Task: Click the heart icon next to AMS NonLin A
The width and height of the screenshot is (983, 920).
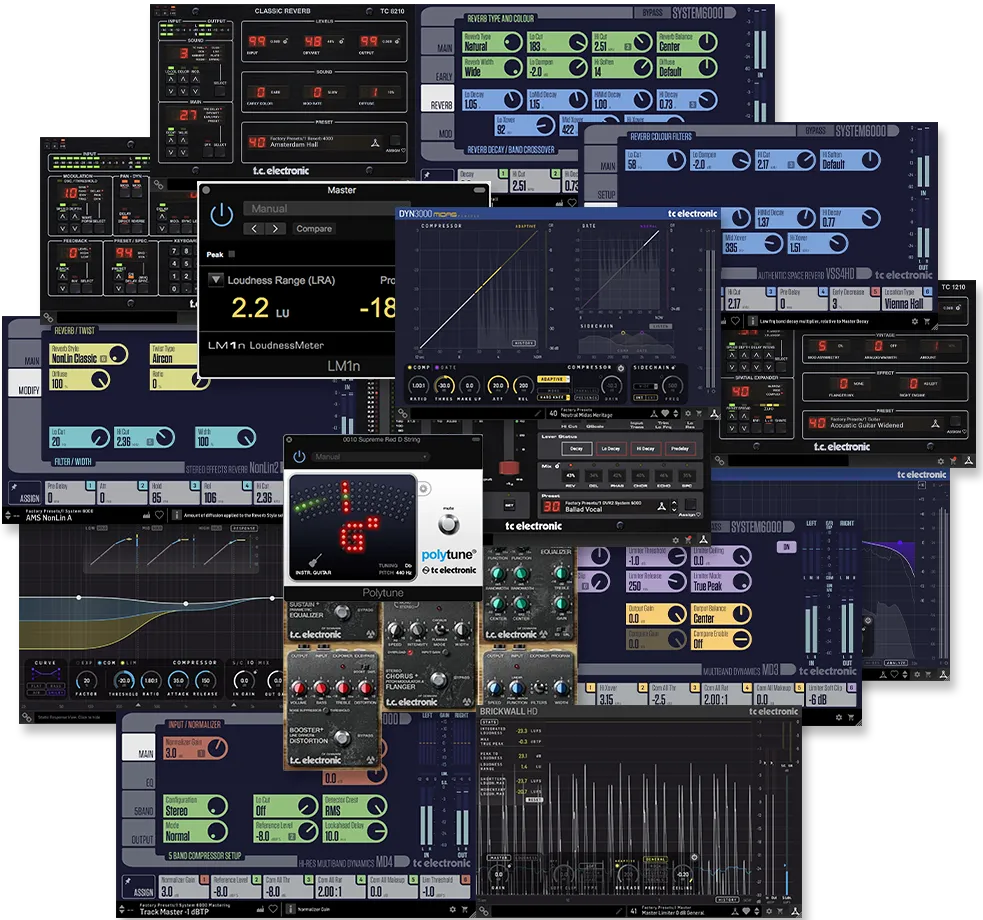Action: point(159,515)
